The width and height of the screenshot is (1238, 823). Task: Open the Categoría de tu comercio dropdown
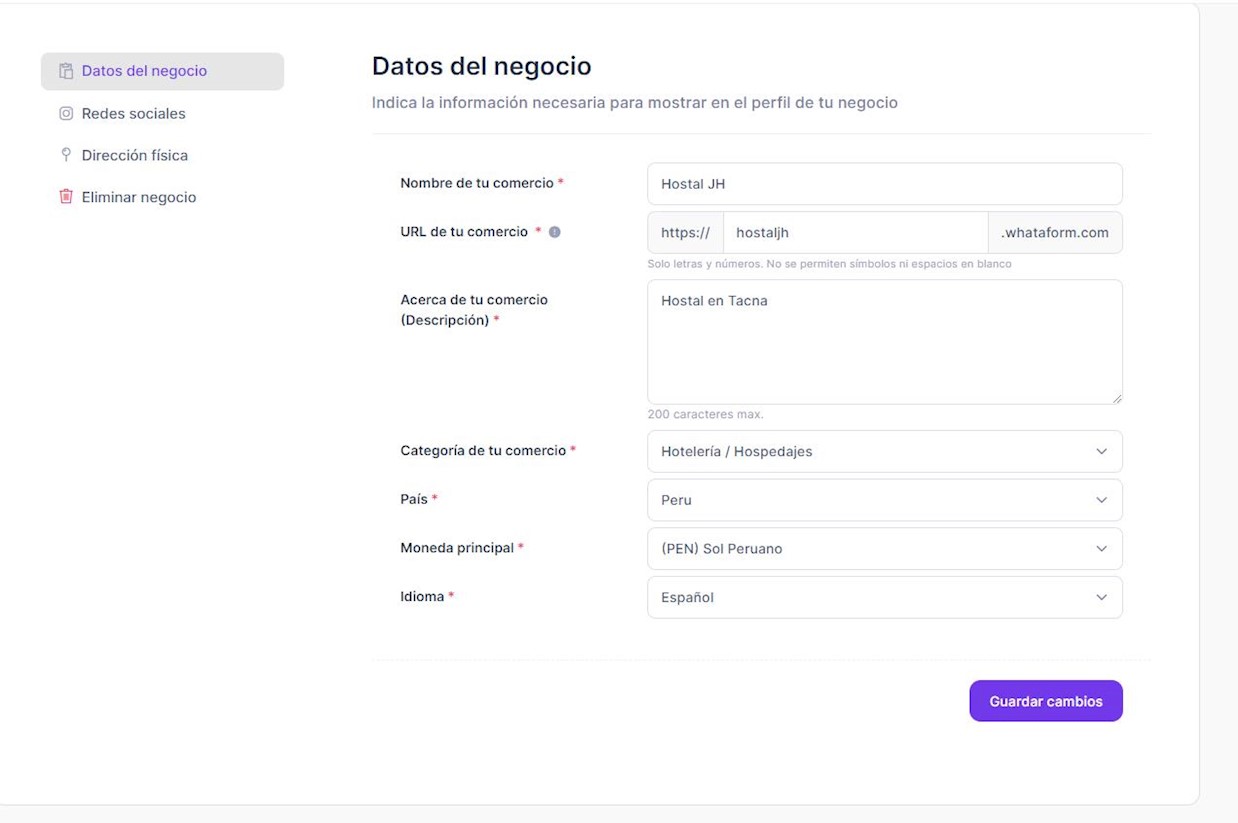point(884,451)
